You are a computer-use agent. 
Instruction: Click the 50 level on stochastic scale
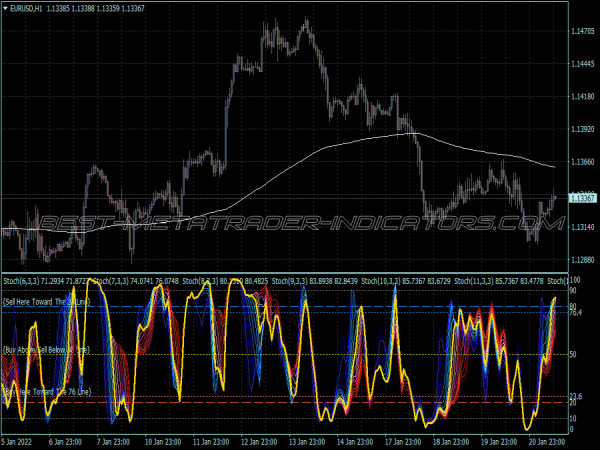(573, 355)
